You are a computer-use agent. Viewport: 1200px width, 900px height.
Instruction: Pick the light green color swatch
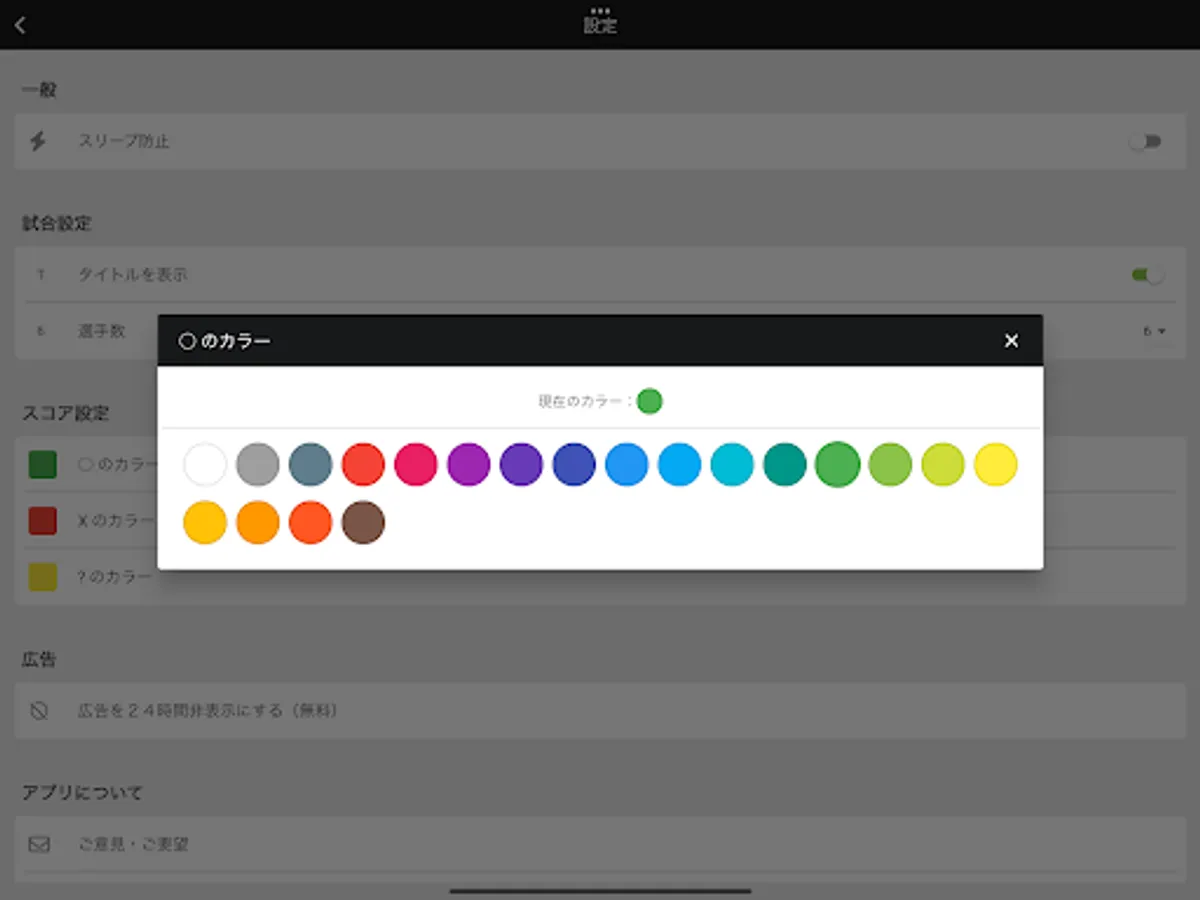click(890, 465)
